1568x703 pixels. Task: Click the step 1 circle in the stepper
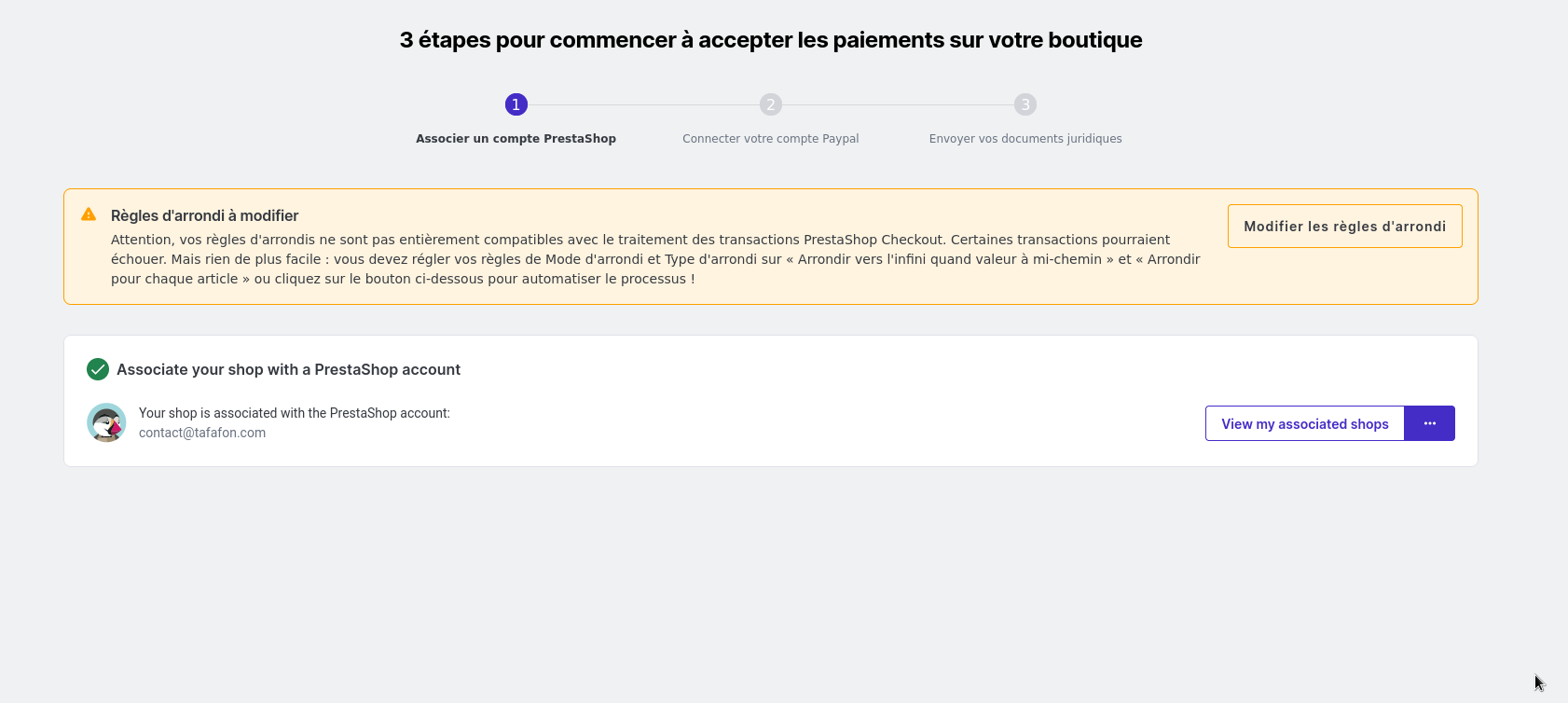click(x=516, y=104)
